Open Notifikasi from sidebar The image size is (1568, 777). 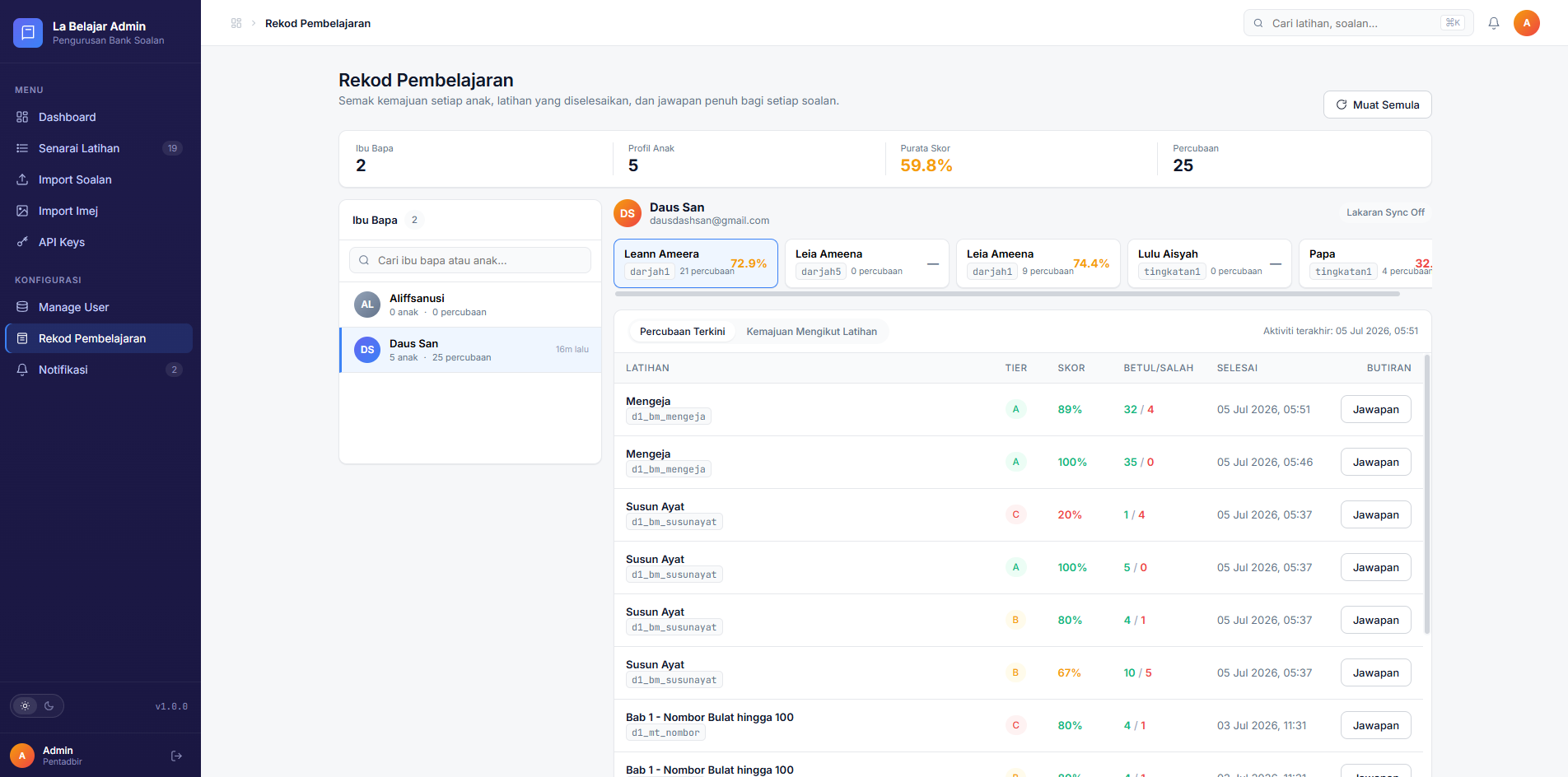click(99, 370)
